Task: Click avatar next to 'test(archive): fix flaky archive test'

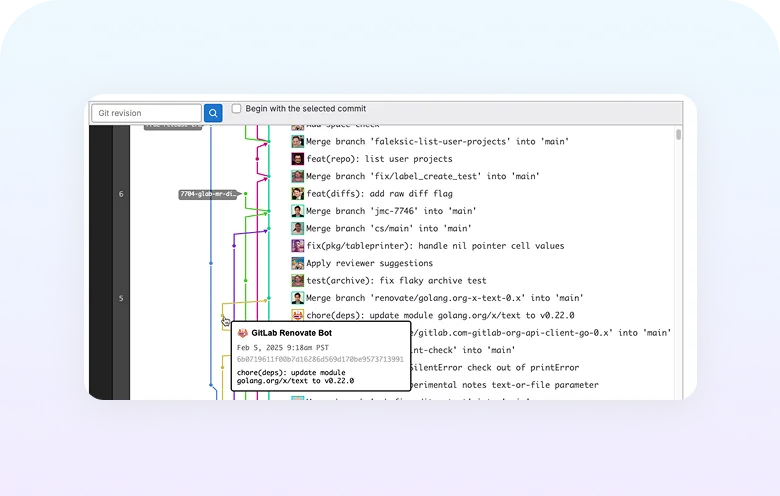Action: click(x=298, y=281)
